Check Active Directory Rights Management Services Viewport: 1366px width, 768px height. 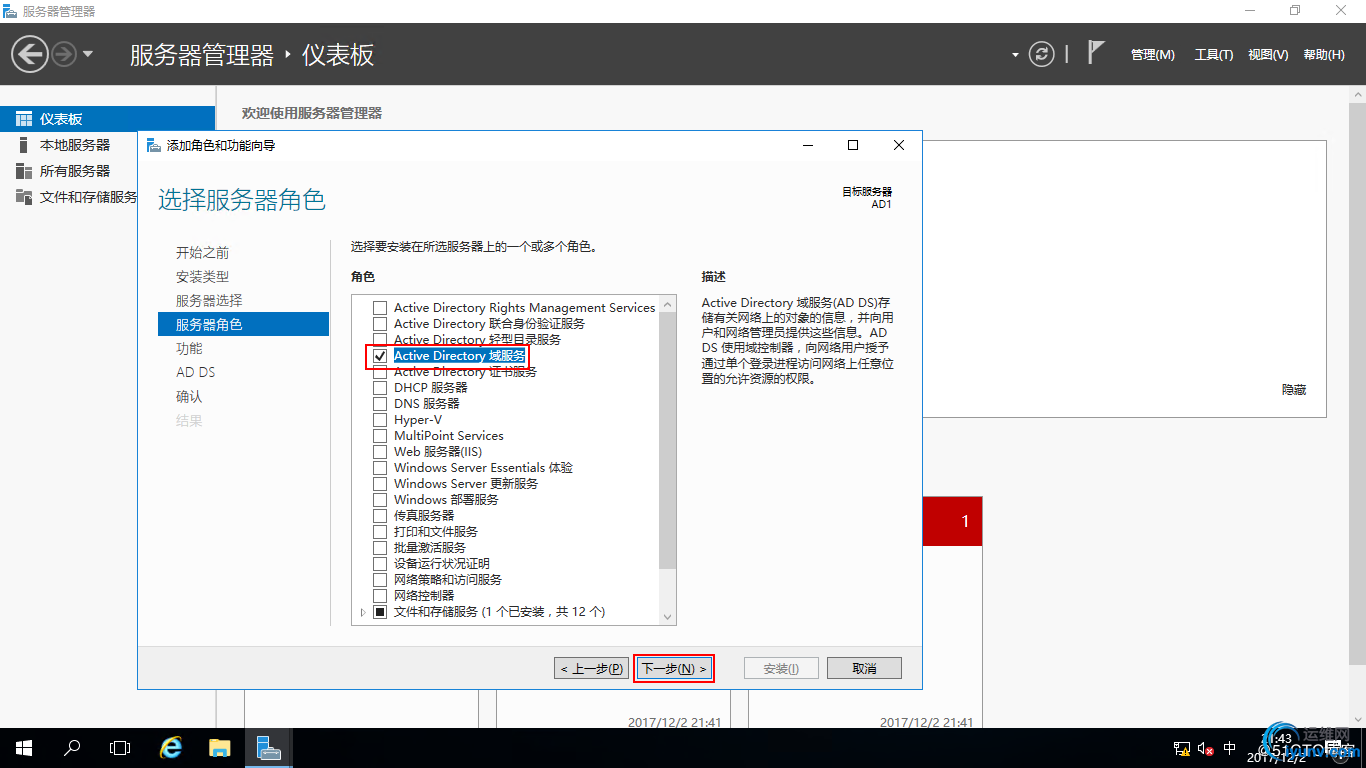(x=379, y=308)
